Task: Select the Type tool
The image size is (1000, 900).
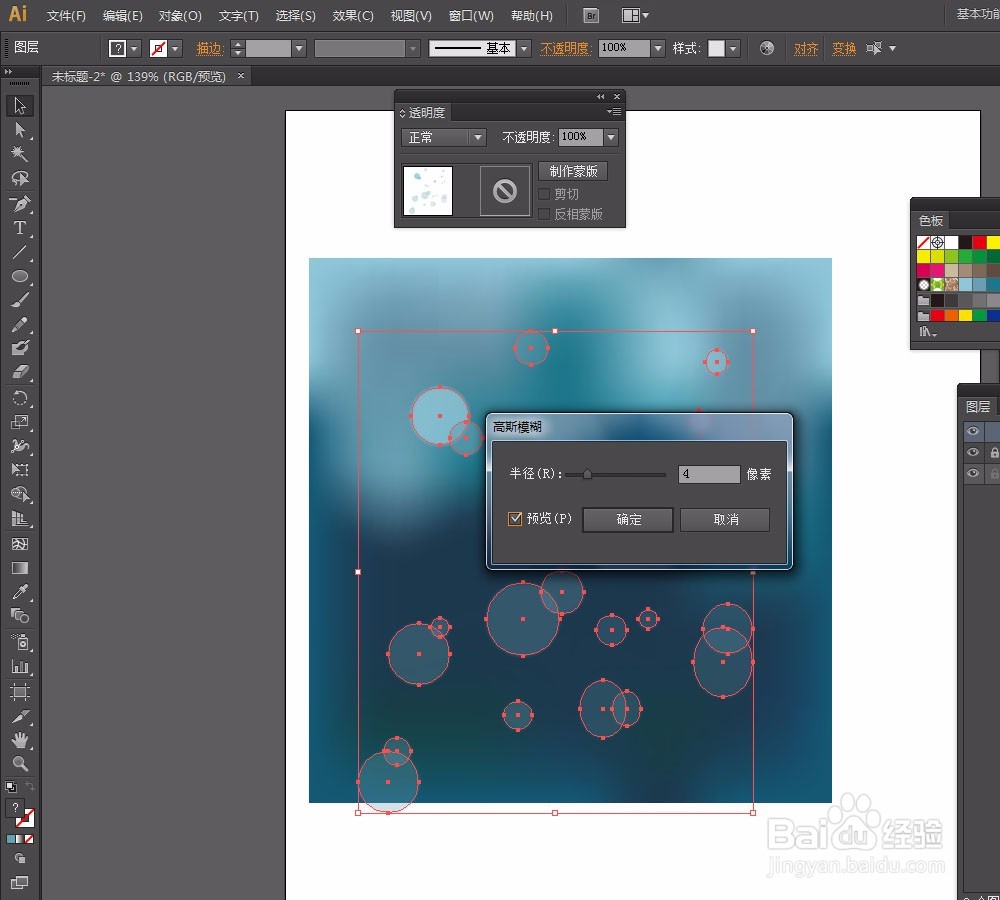Action: (20, 228)
